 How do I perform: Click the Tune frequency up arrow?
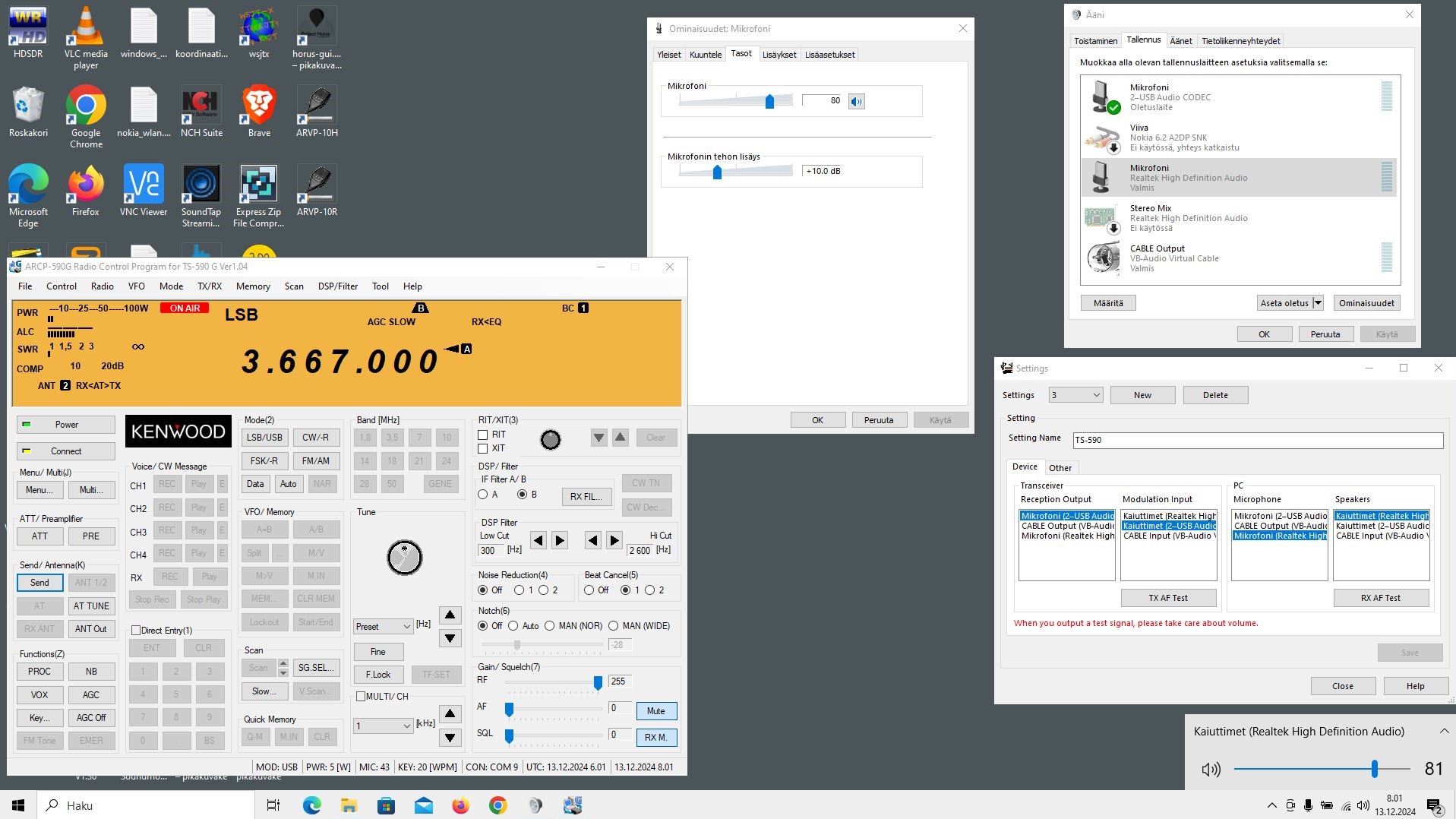coord(450,615)
